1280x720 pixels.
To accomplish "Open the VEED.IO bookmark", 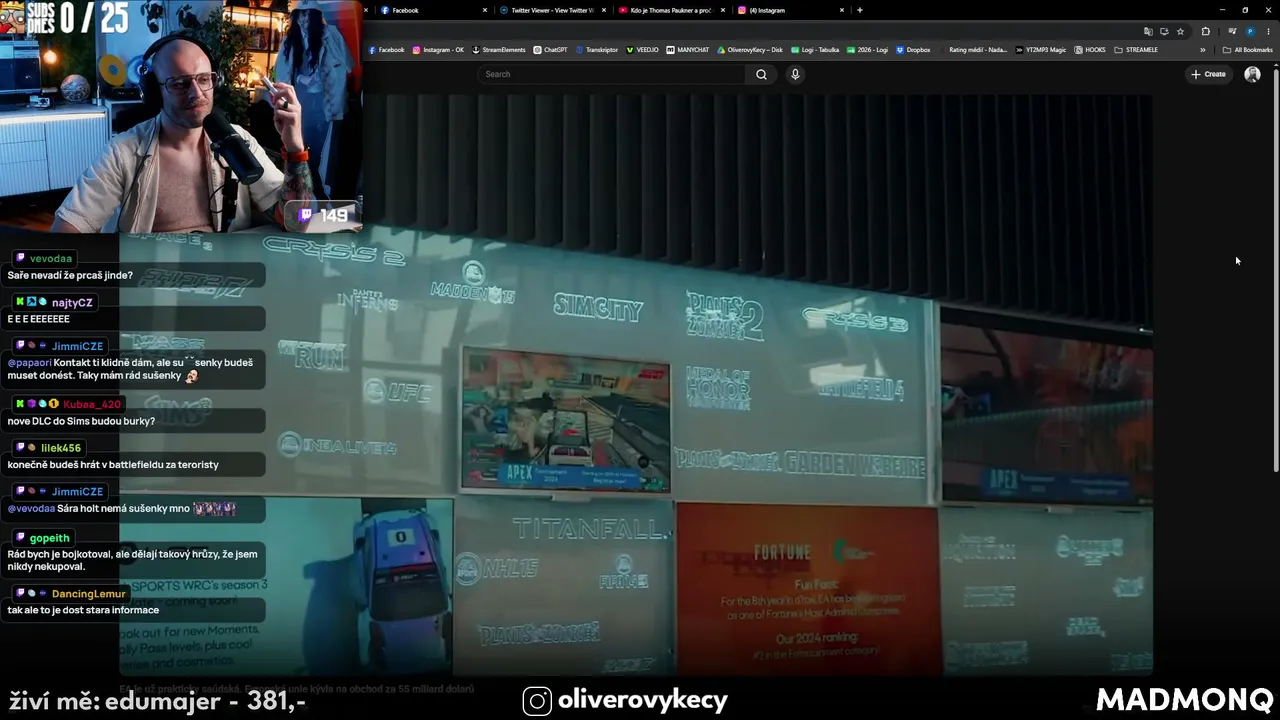I will point(643,50).
